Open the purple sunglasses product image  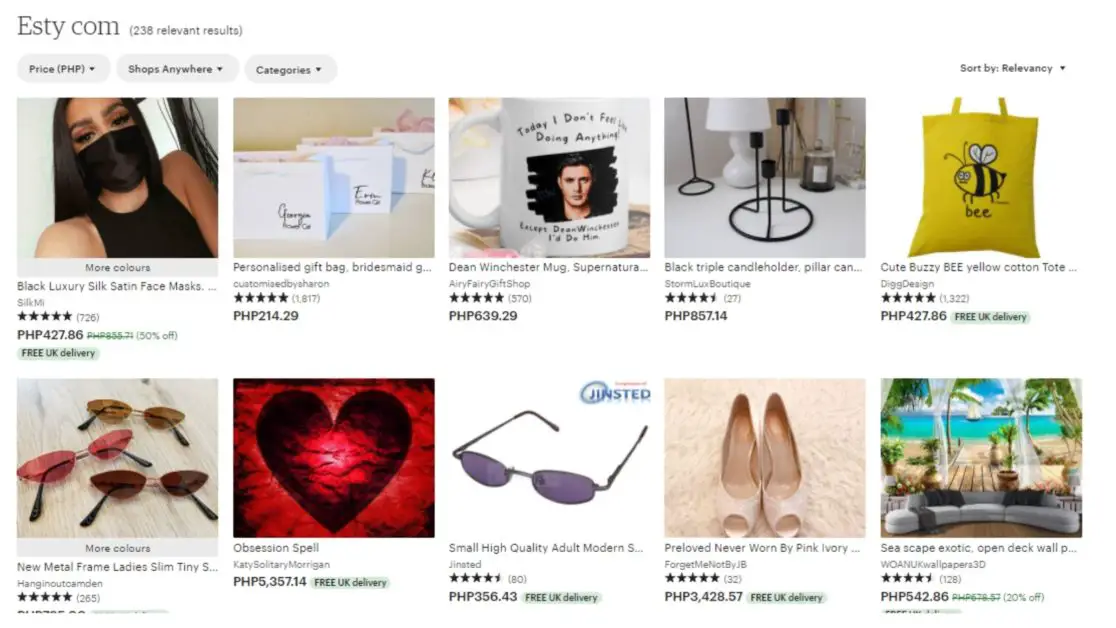(x=549, y=458)
